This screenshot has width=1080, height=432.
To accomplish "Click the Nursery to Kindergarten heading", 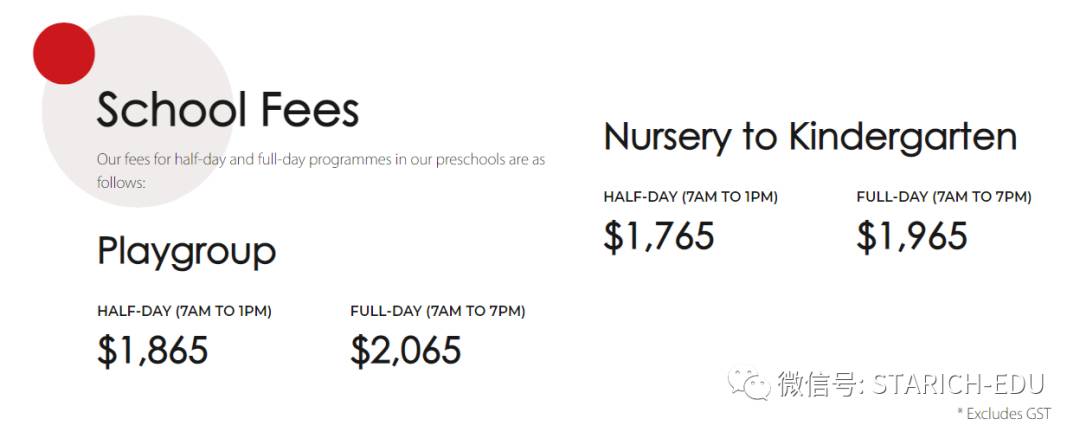I will [810, 137].
